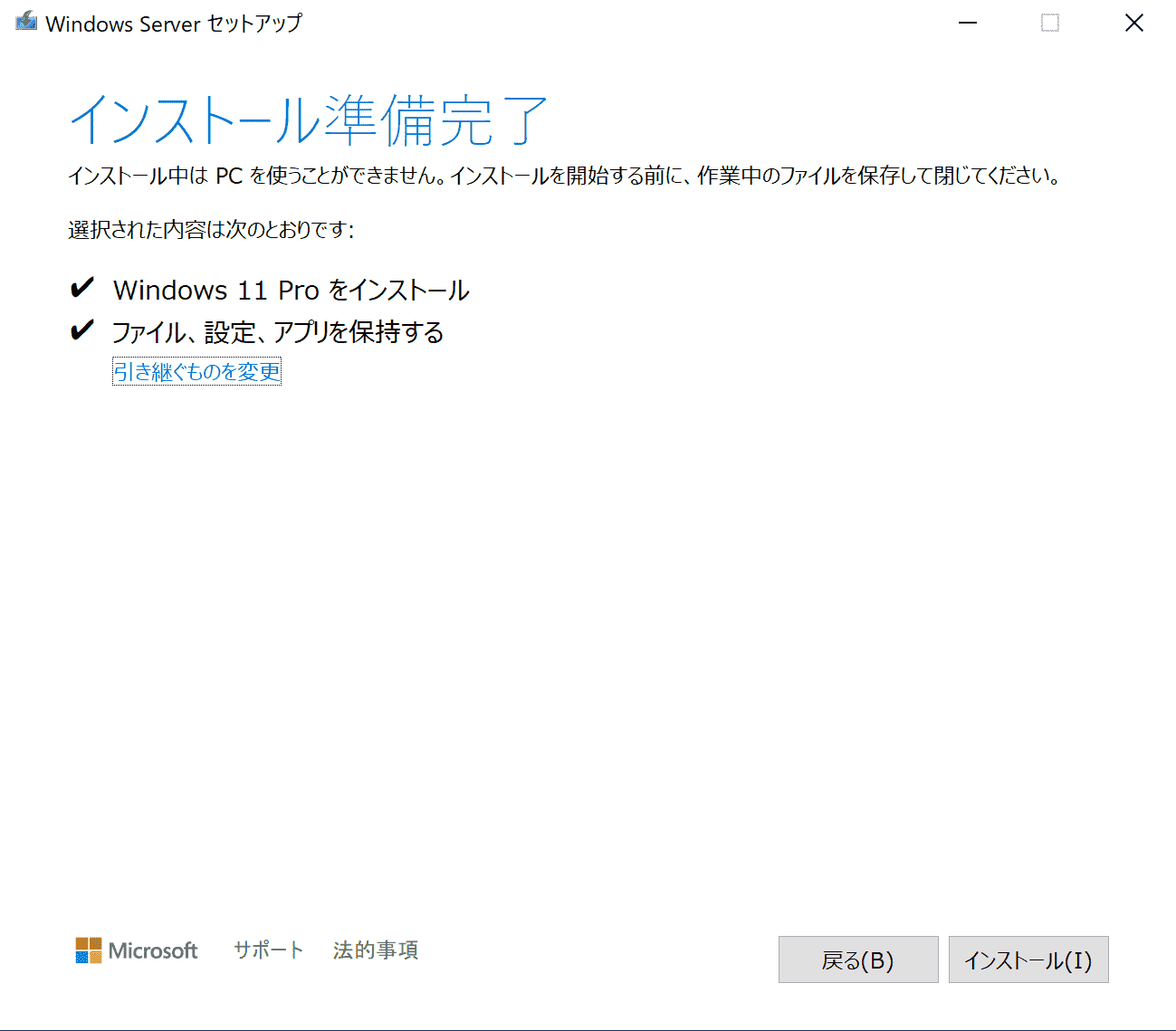Click the 選択された内容は次のとおりです text
This screenshot has height=1031, width=1176.
coord(211,230)
